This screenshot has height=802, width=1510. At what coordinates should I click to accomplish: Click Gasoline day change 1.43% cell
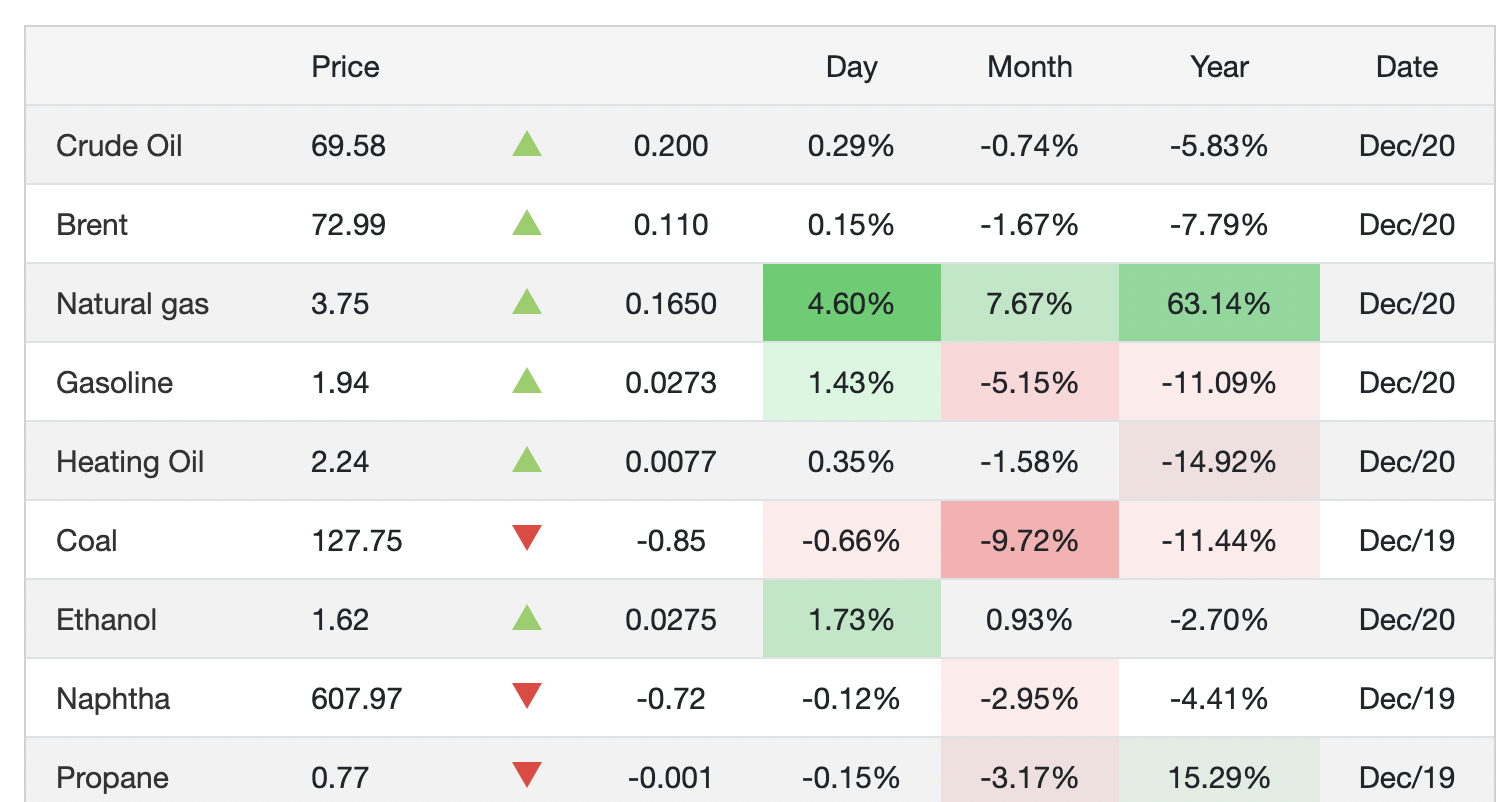click(x=852, y=382)
